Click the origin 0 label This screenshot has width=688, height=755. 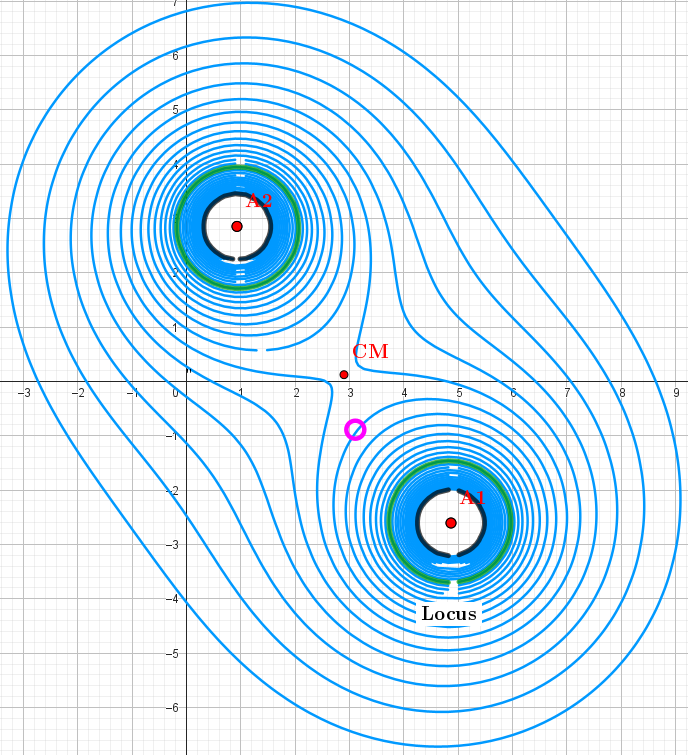point(176,393)
